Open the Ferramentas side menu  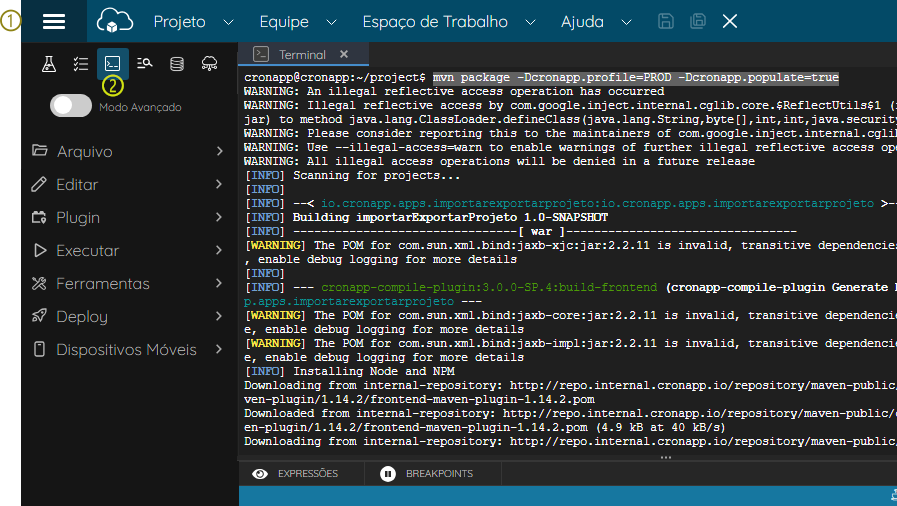pyautogui.click(x=129, y=284)
